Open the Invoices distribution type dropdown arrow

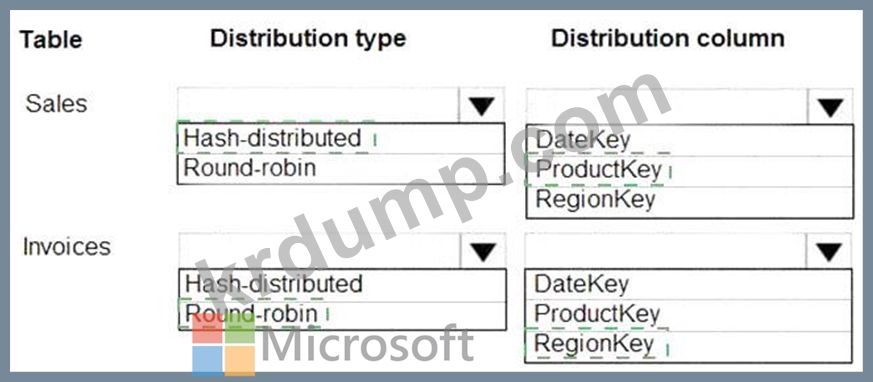[x=483, y=251]
